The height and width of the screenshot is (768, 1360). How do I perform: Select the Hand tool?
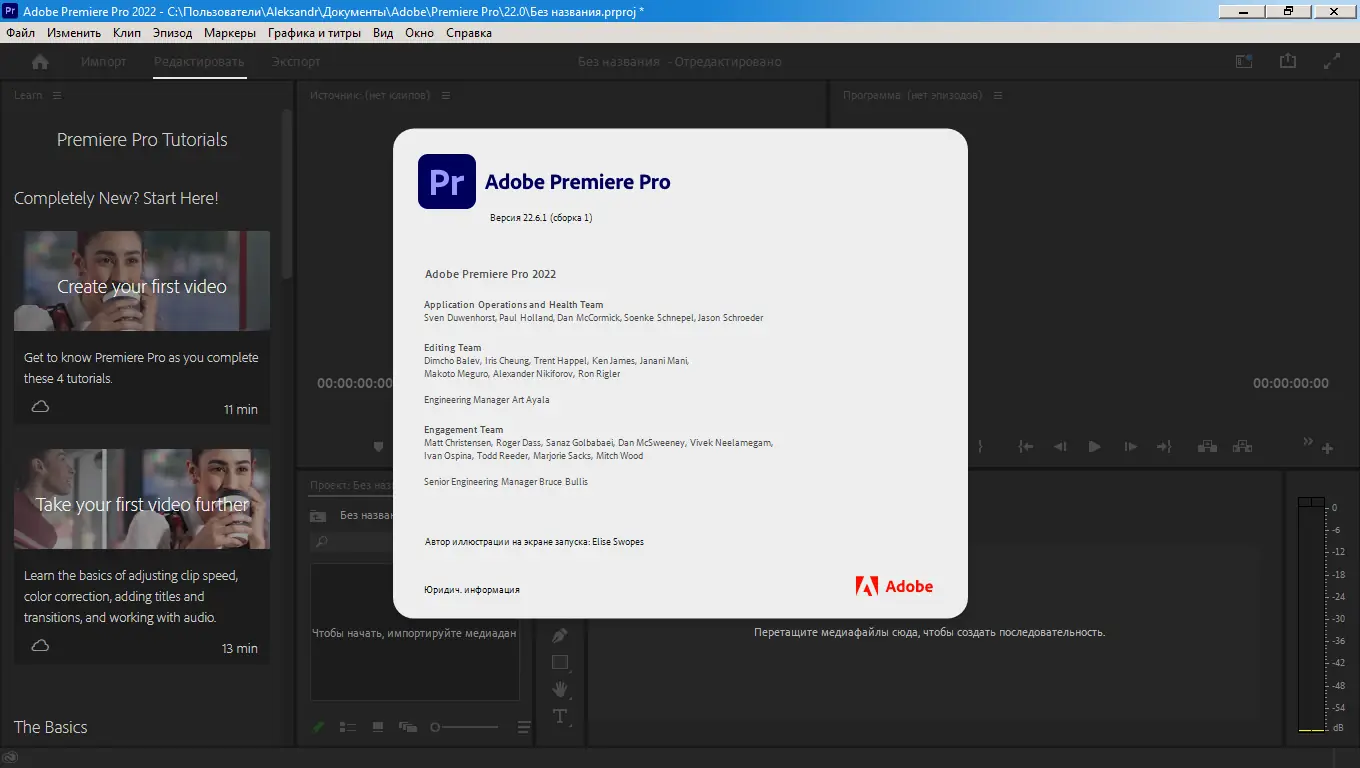point(560,689)
